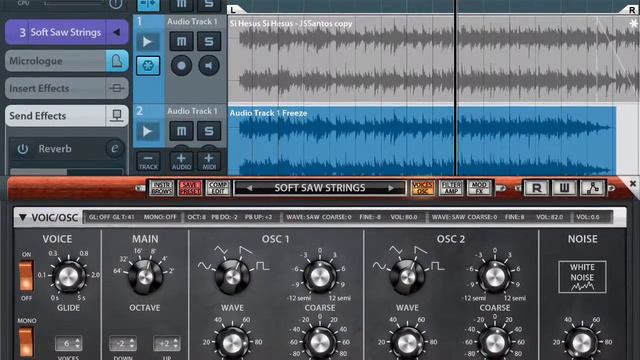Click the WHITE NOISE type button
This screenshot has width=640, height=360.
582,277
